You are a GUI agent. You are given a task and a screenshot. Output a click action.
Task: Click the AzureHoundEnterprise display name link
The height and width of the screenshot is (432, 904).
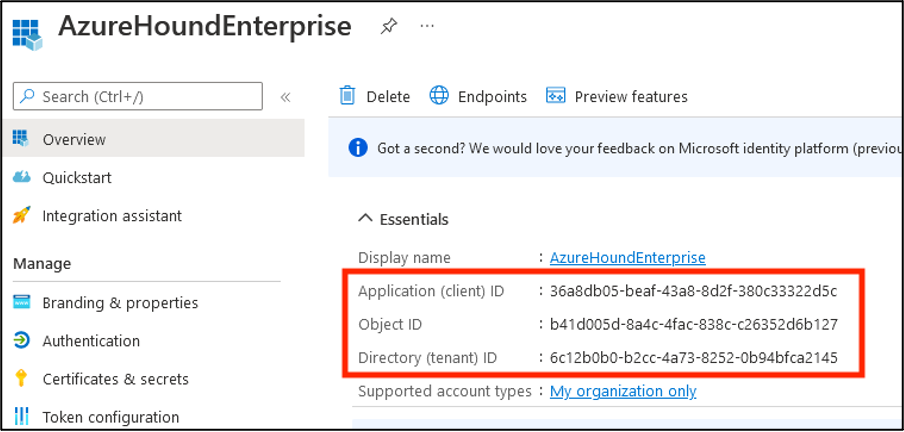click(627, 258)
